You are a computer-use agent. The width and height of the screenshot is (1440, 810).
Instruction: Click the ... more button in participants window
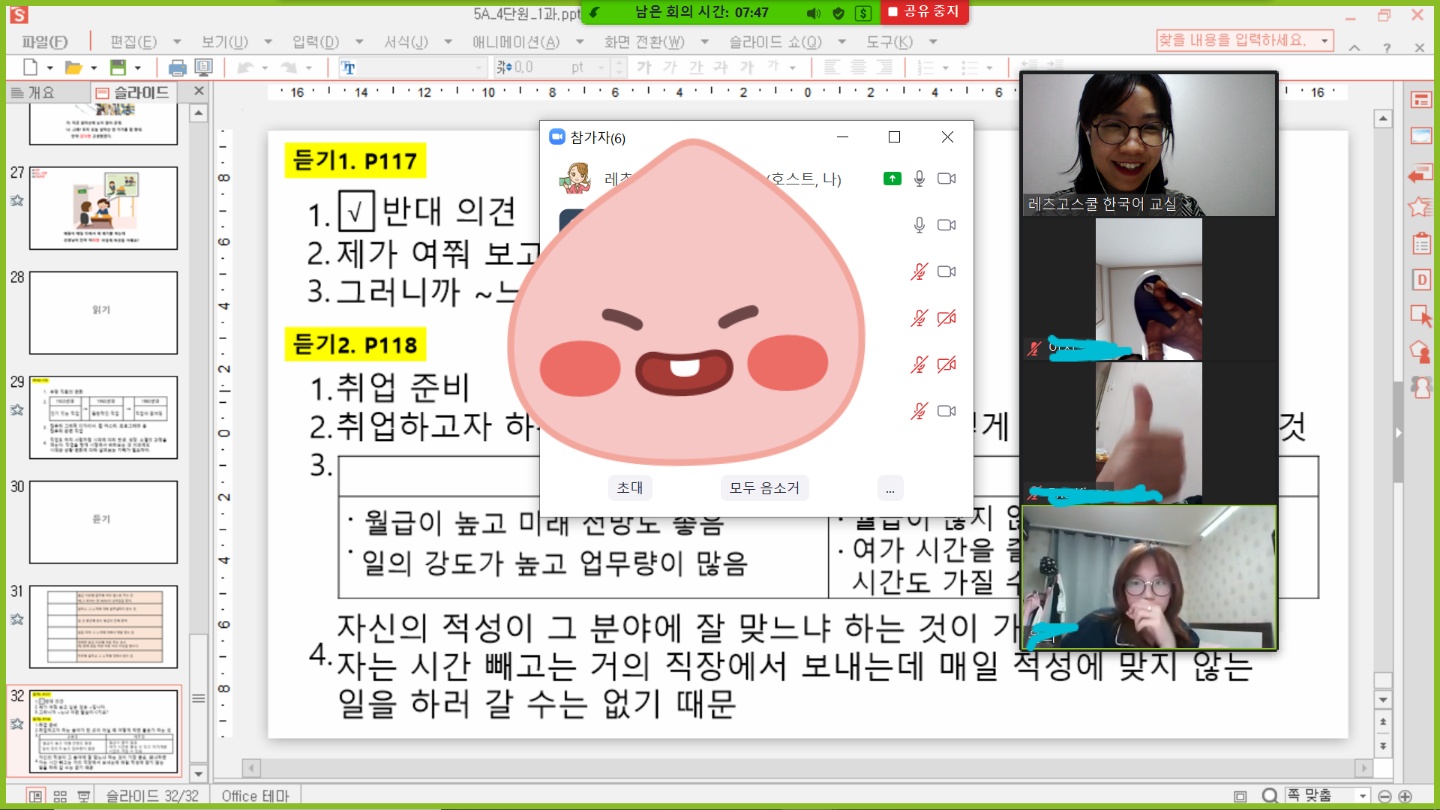[888, 487]
